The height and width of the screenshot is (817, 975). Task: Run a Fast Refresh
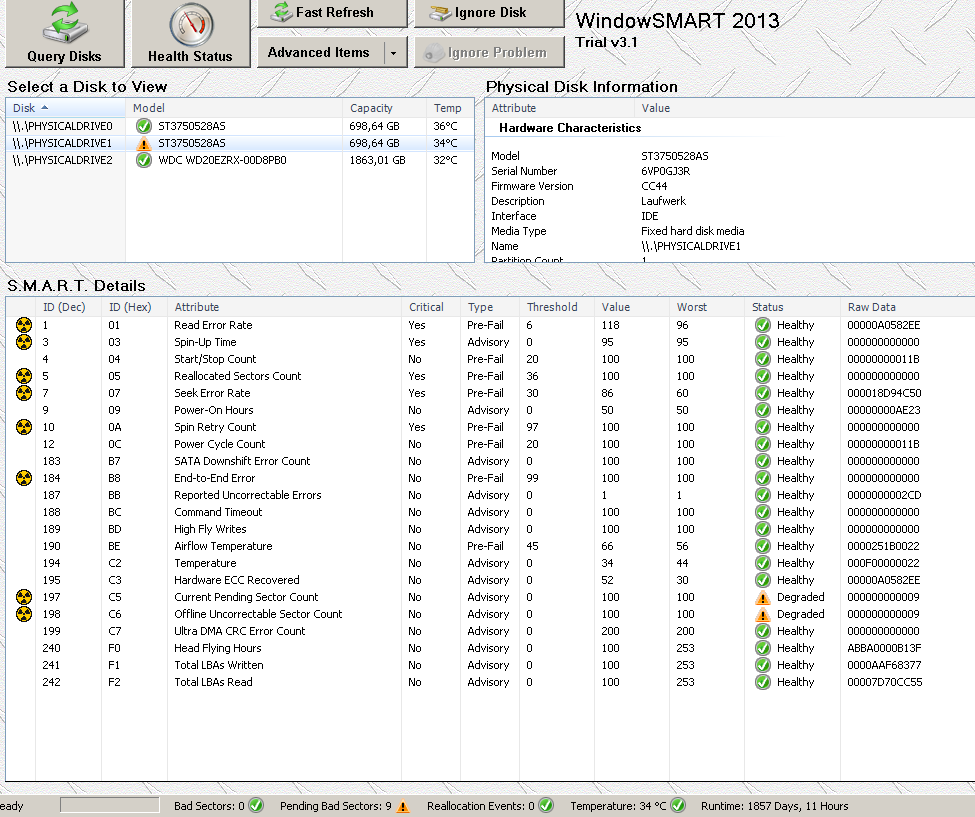[x=332, y=12]
